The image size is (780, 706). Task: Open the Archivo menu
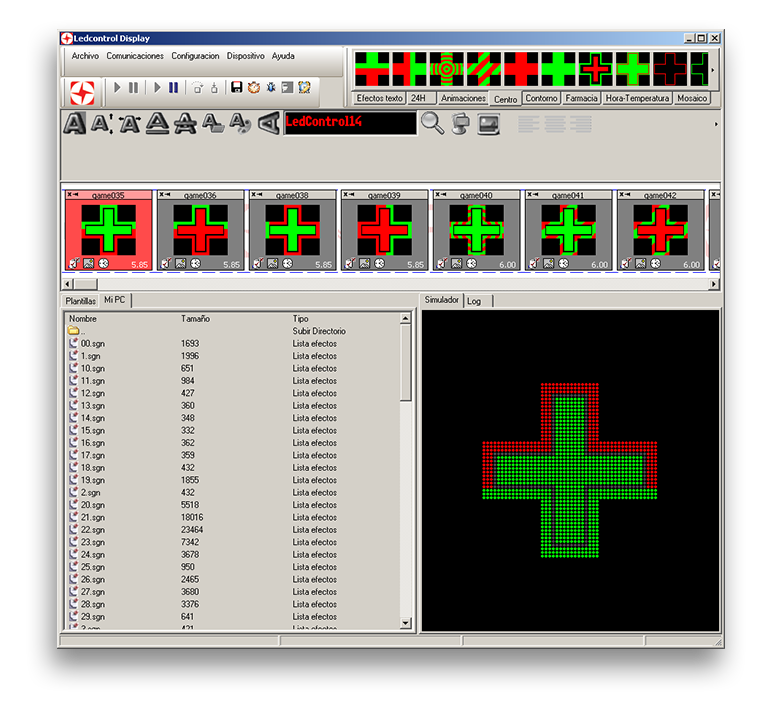(x=85, y=56)
